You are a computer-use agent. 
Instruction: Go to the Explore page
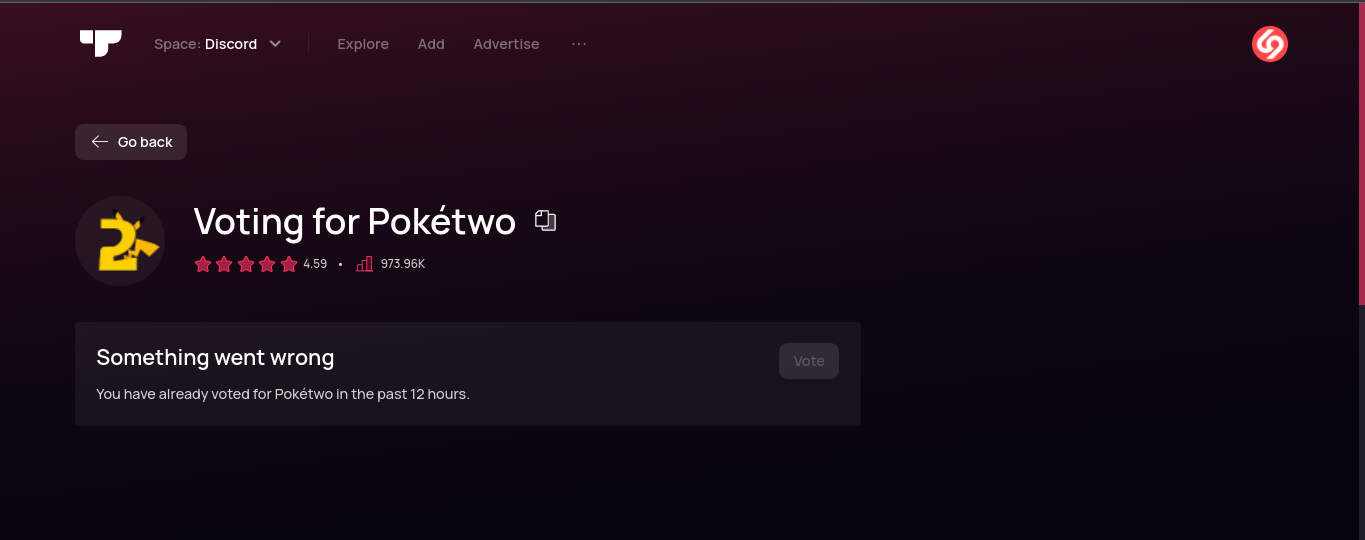[363, 44]
